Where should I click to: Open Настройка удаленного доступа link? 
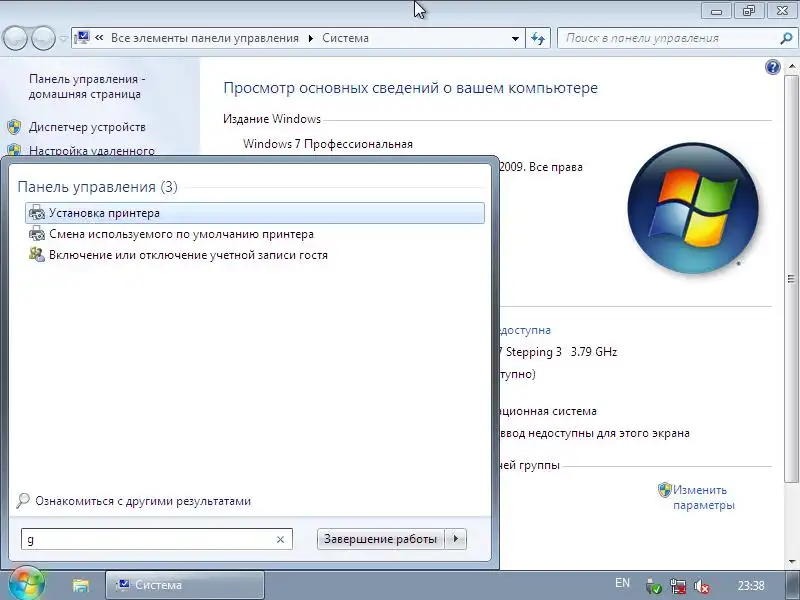[92, 150]
